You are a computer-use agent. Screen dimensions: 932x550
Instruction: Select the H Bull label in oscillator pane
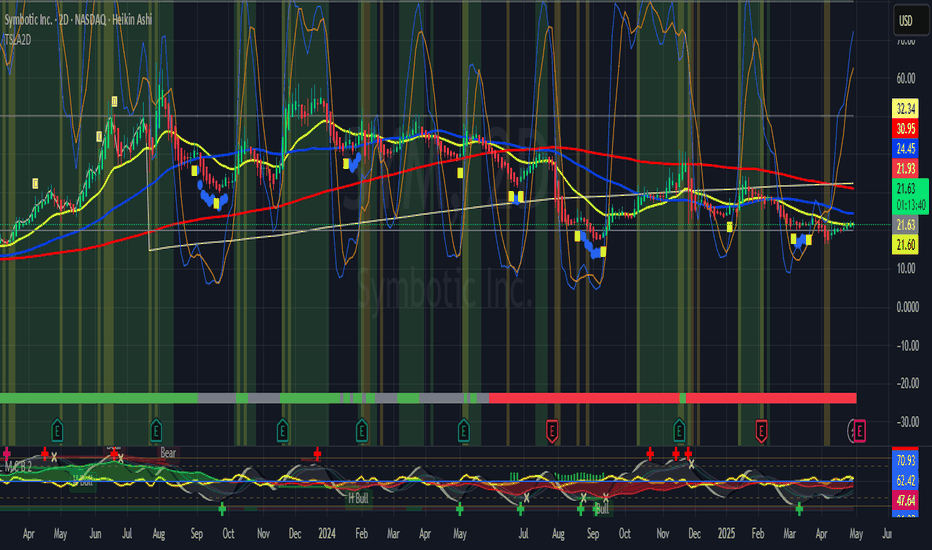358,498
